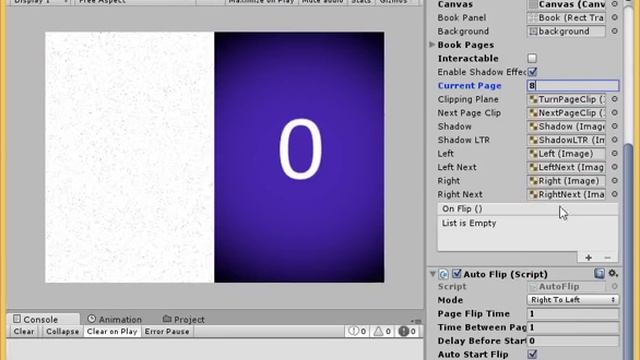Viewport: 640px width, 360px height.
Task: Toggle Clear on Play console option
Action: point(112,331)
